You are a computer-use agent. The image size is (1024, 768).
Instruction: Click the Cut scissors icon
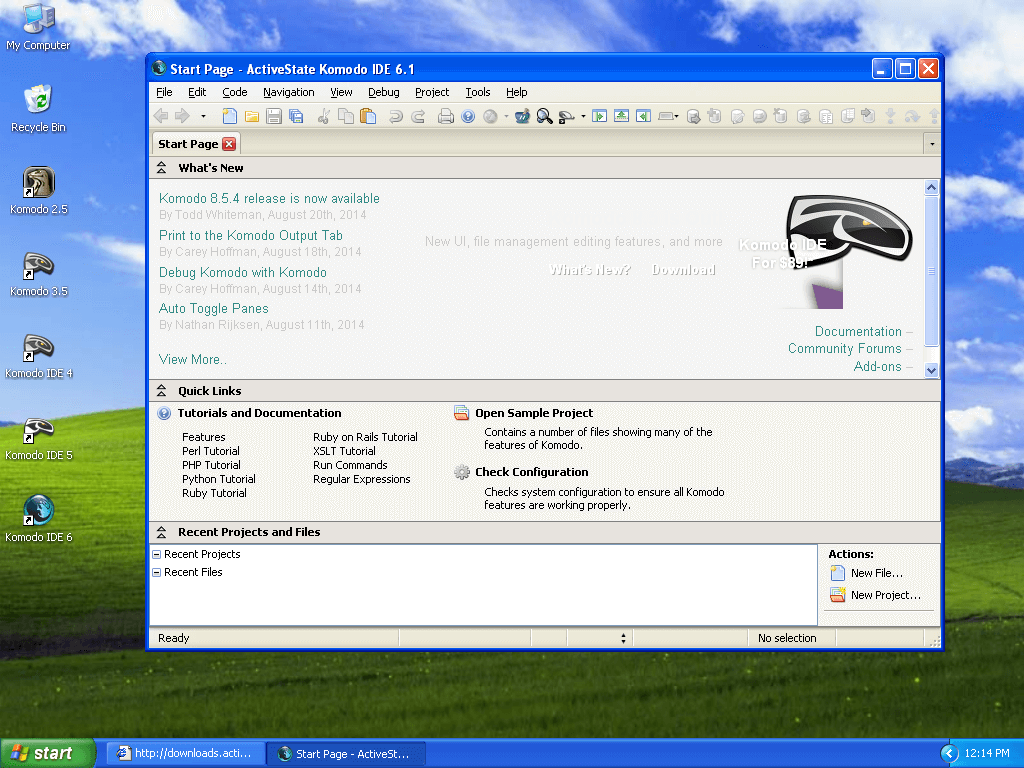323,116
